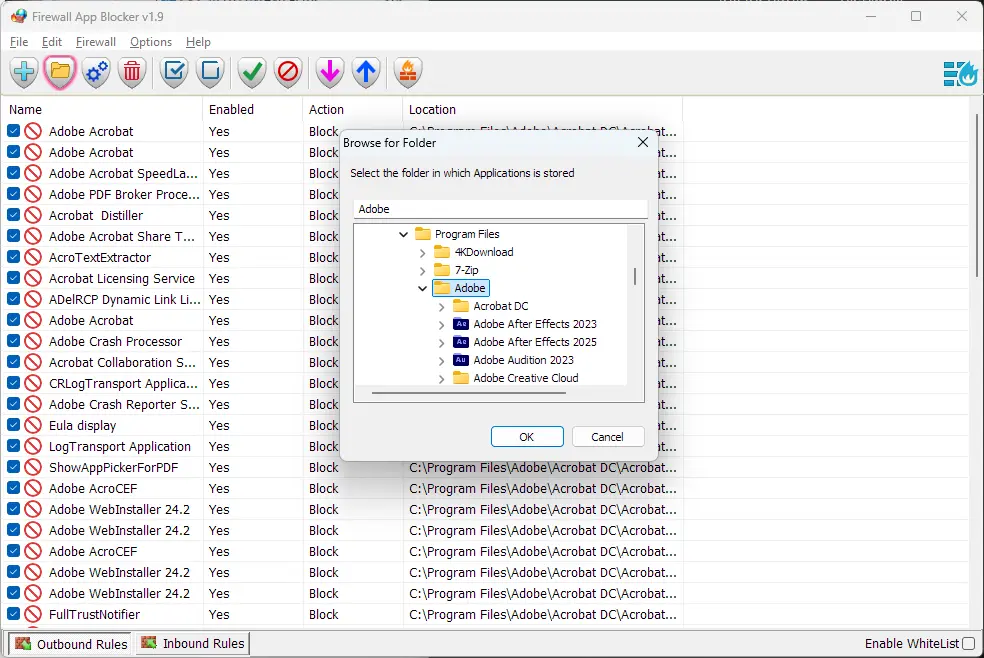Sort the list by the Enabled column header
Image resolution: width=984 pixels, height=658 pixels.
point(253,109)
